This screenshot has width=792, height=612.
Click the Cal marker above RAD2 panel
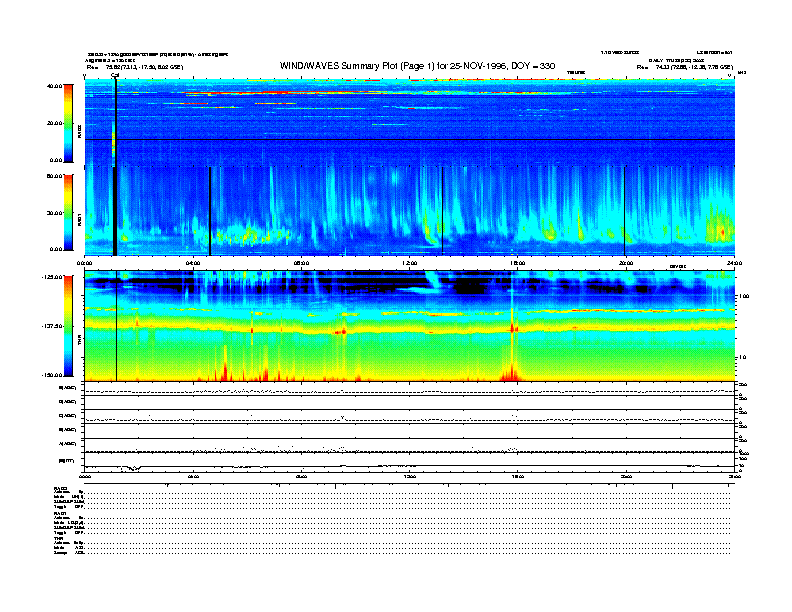115,75
